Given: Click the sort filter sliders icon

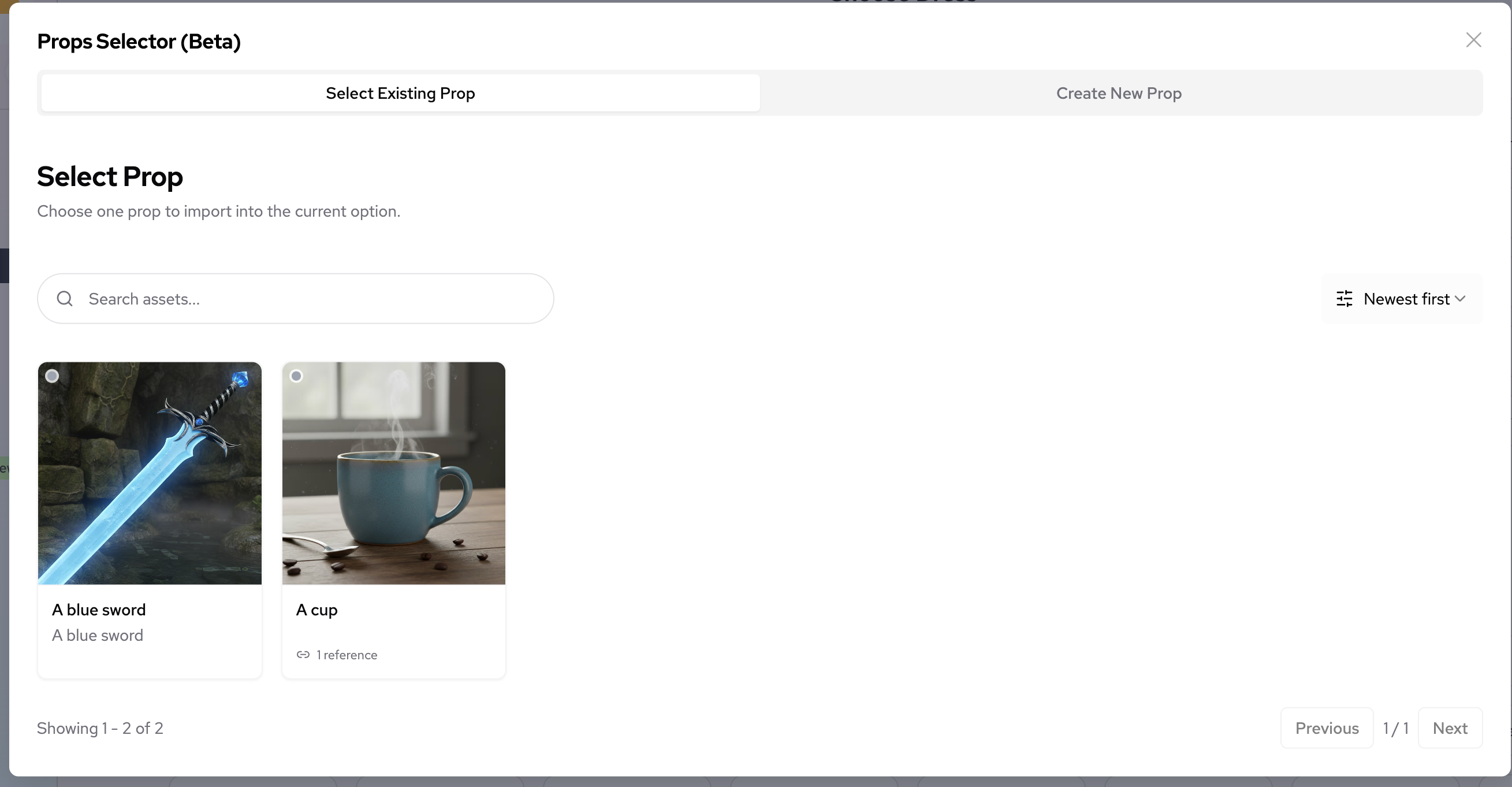Looking at the screenshot, I should (1344, 299).
